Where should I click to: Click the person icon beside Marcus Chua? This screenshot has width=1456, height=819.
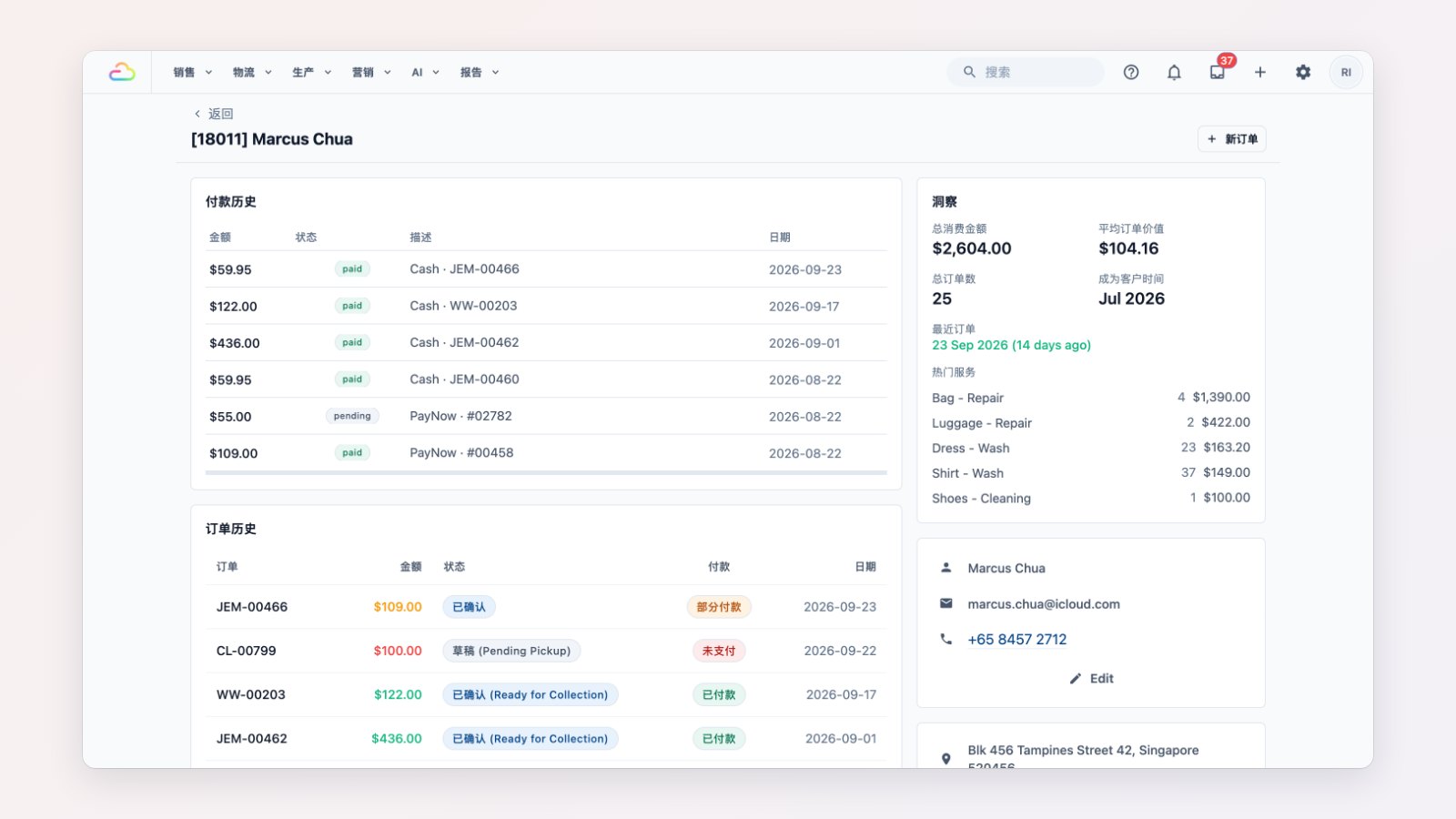click(x=946, y=567)
